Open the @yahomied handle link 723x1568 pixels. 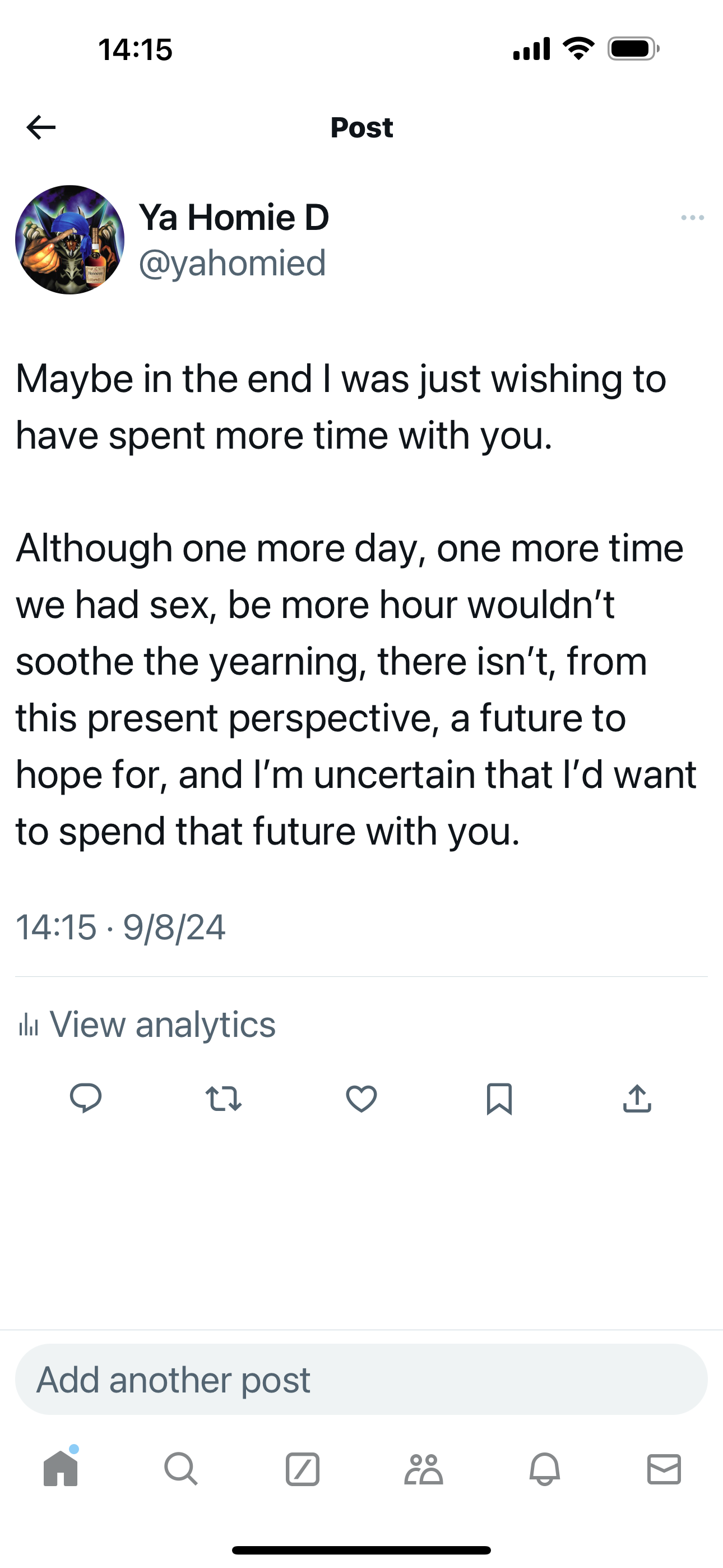pos(233,263)
